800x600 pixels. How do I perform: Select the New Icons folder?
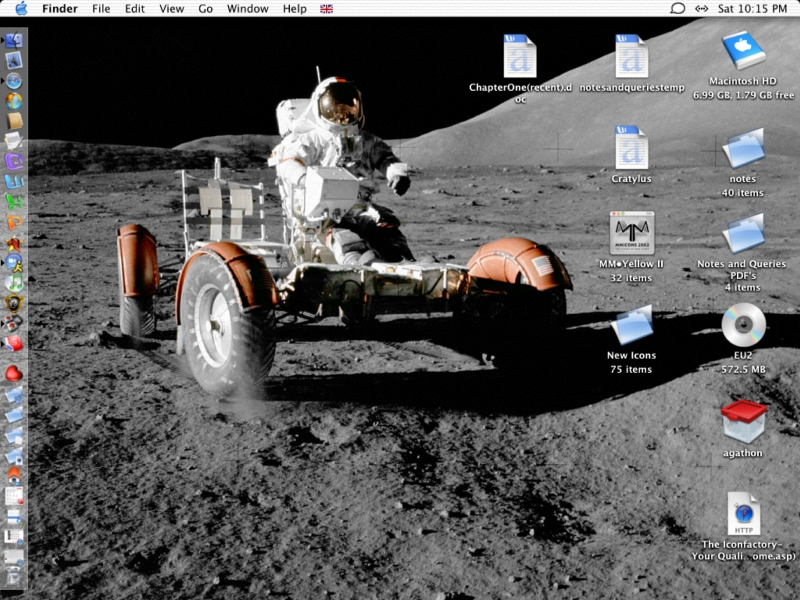point(631,326)
